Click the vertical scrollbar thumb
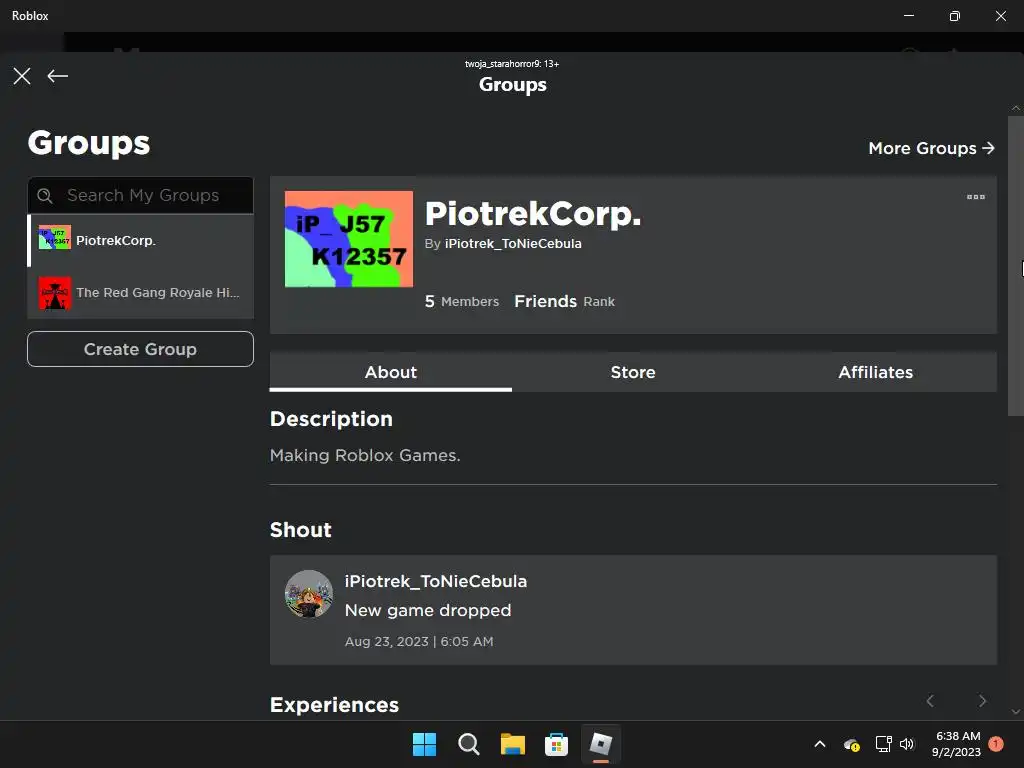The height and width of the screenshot is (768, 1024). click(1016, 266)
